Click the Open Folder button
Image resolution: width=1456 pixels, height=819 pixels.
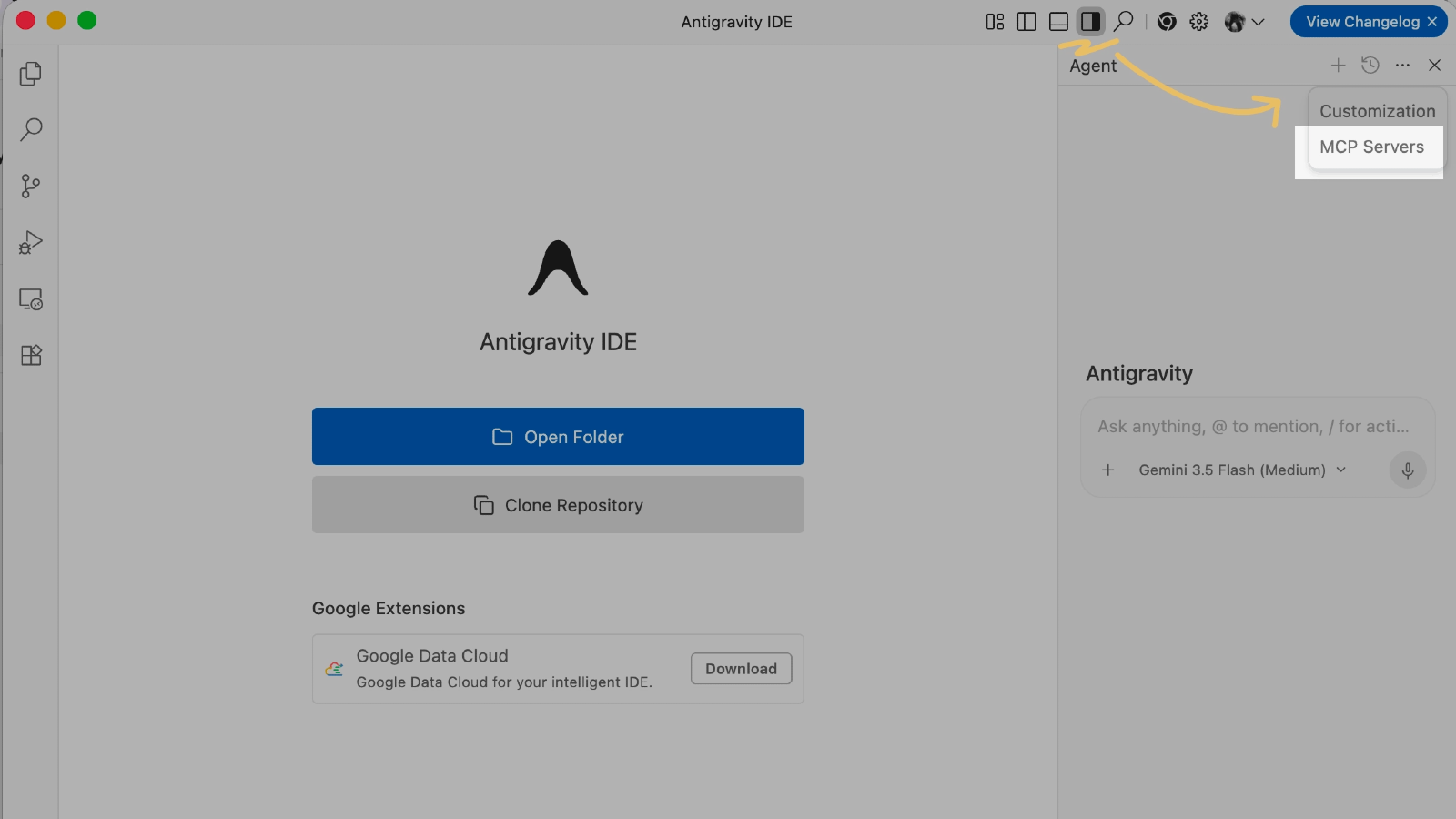(558, 437)
